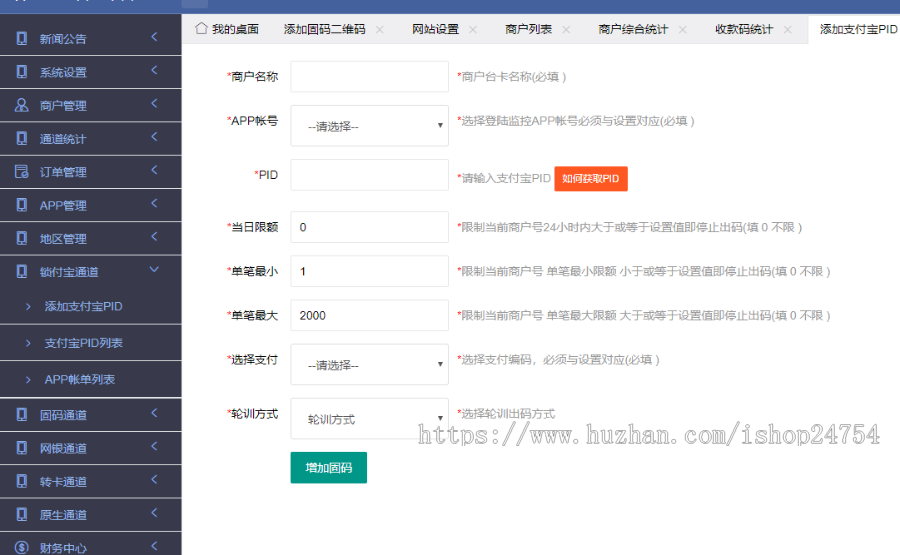The image size is (900, 555).
Task: Click the 财务中心 dollar icon
Action: point(22,548)
